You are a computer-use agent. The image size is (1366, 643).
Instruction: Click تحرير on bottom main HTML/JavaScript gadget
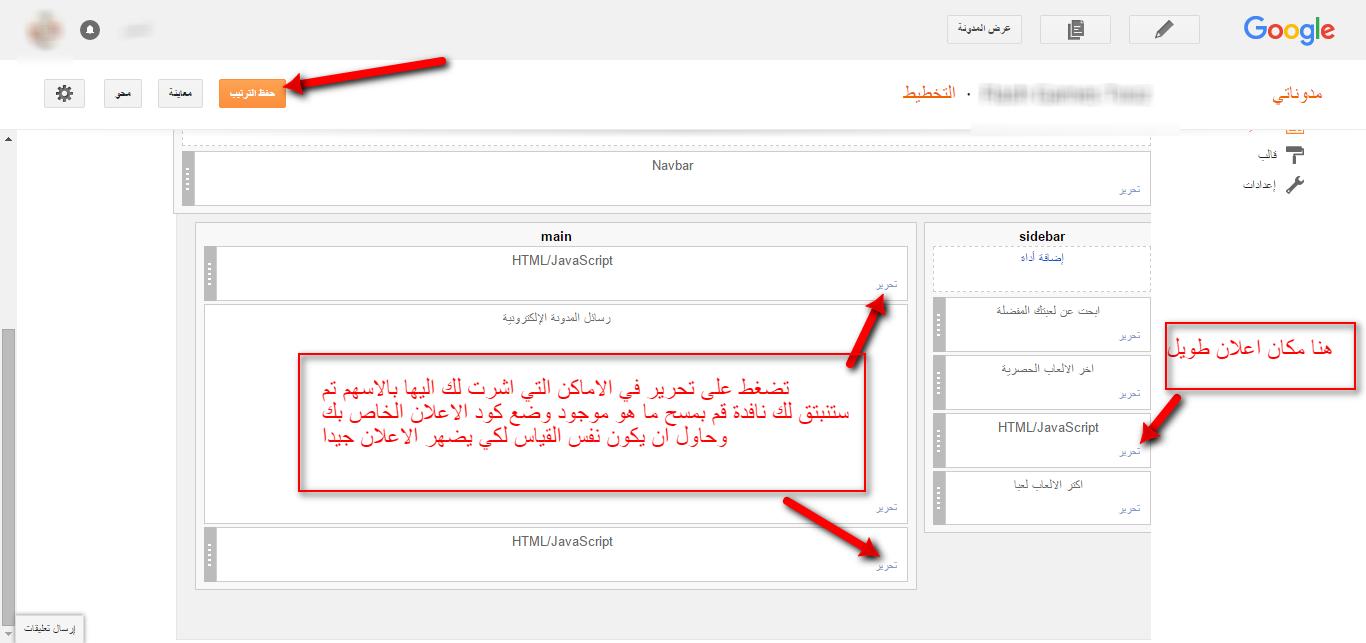(886, 566)
